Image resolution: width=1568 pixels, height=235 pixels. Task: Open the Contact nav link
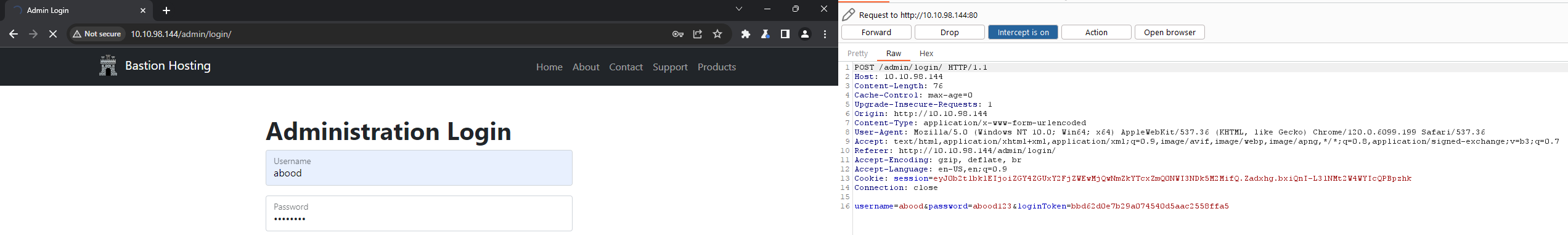(x=626, y=67)
